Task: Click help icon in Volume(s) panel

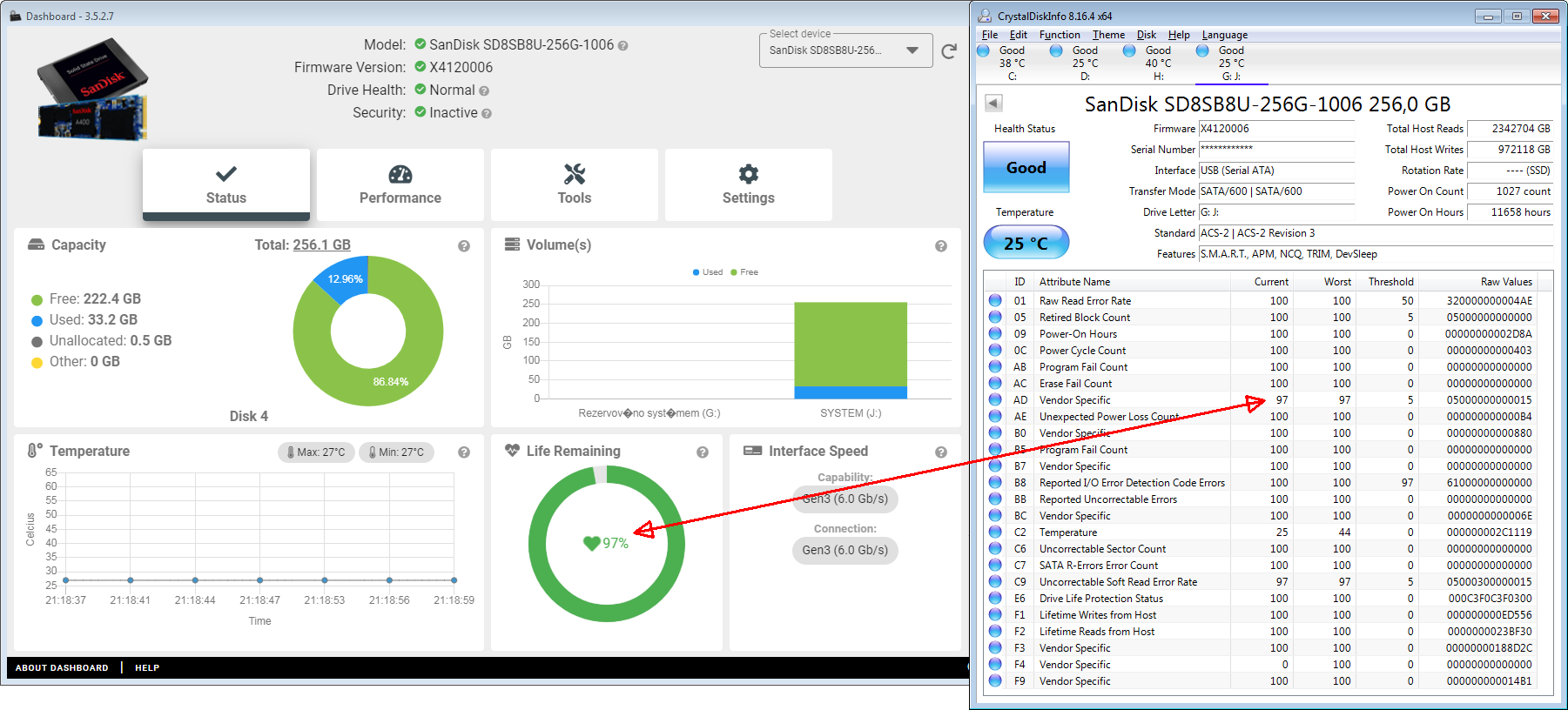Action: tap(941, 246)
